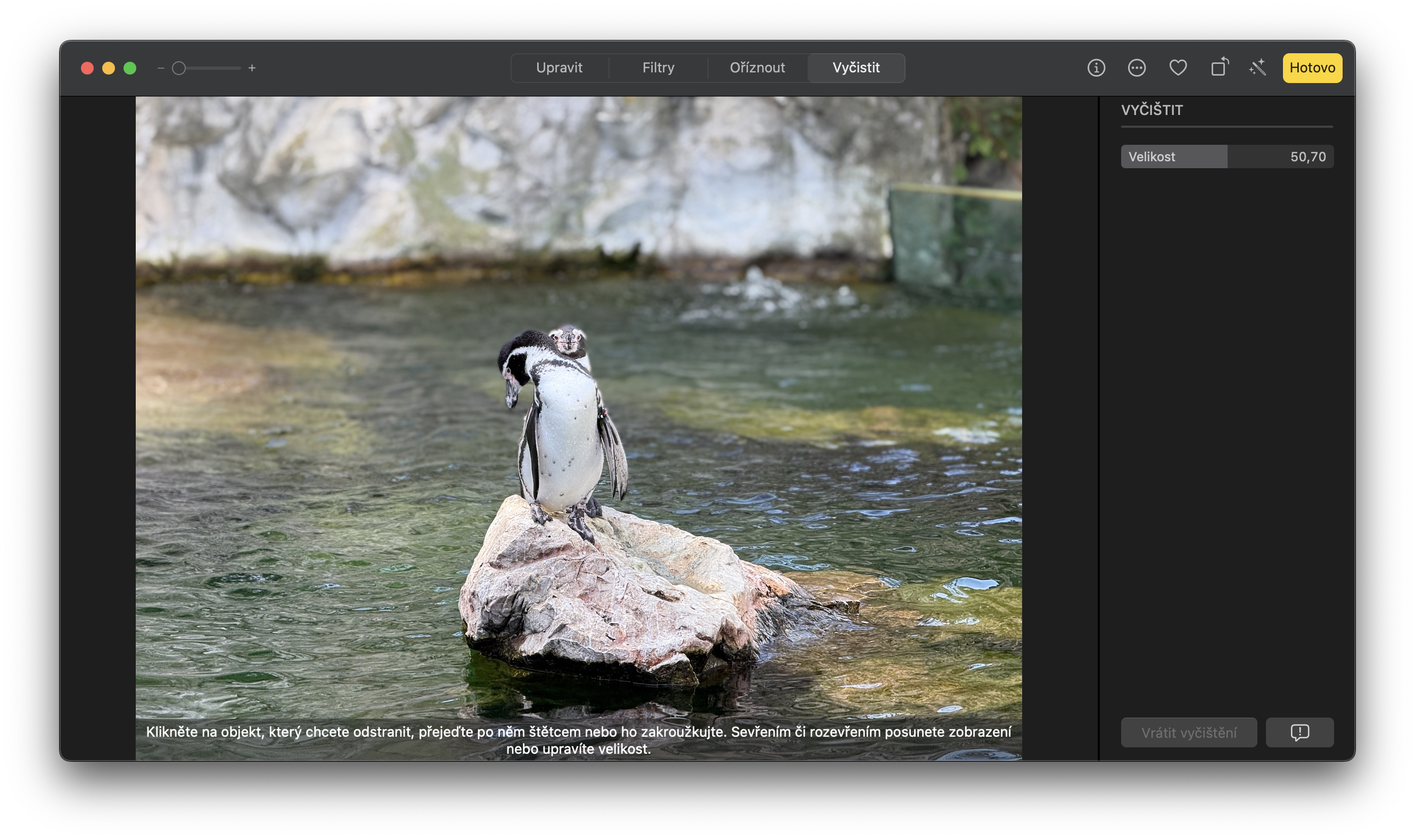Click the Vrátit vyčištění button
This screenshot has width=1415, height=840.
coord(1189,732)
